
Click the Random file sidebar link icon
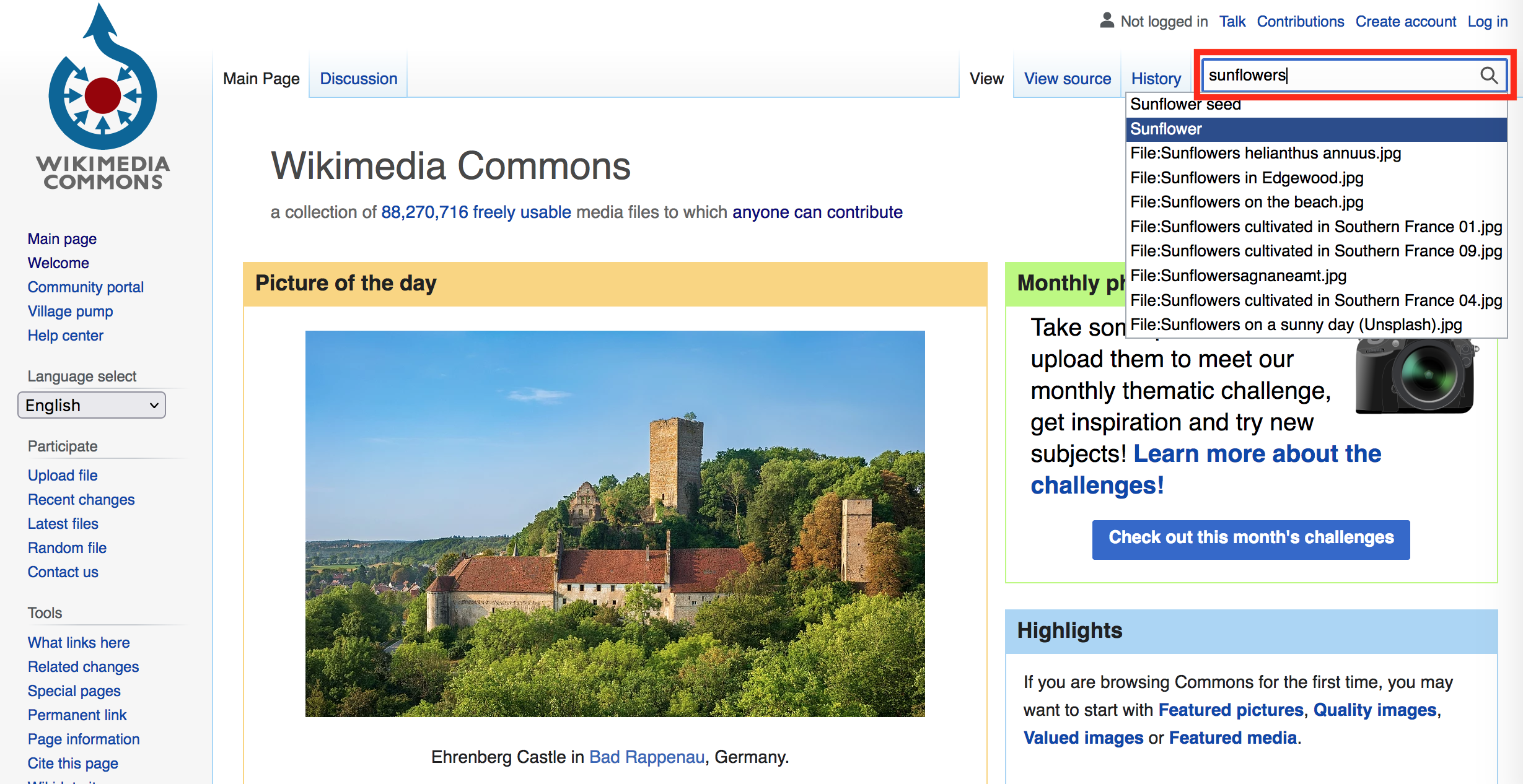[66, 547]
